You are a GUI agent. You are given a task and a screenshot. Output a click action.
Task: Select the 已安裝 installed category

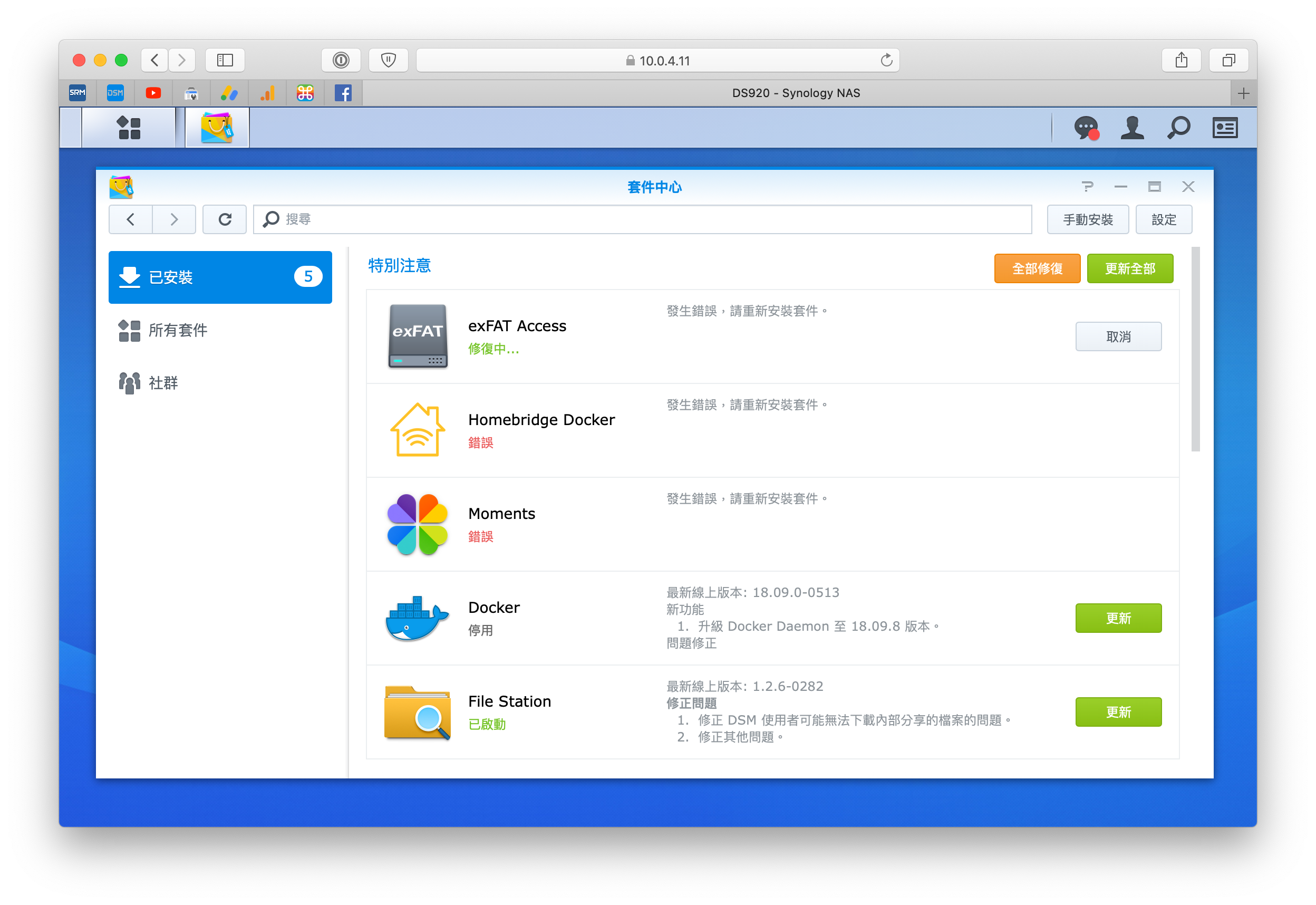(220, 277)
